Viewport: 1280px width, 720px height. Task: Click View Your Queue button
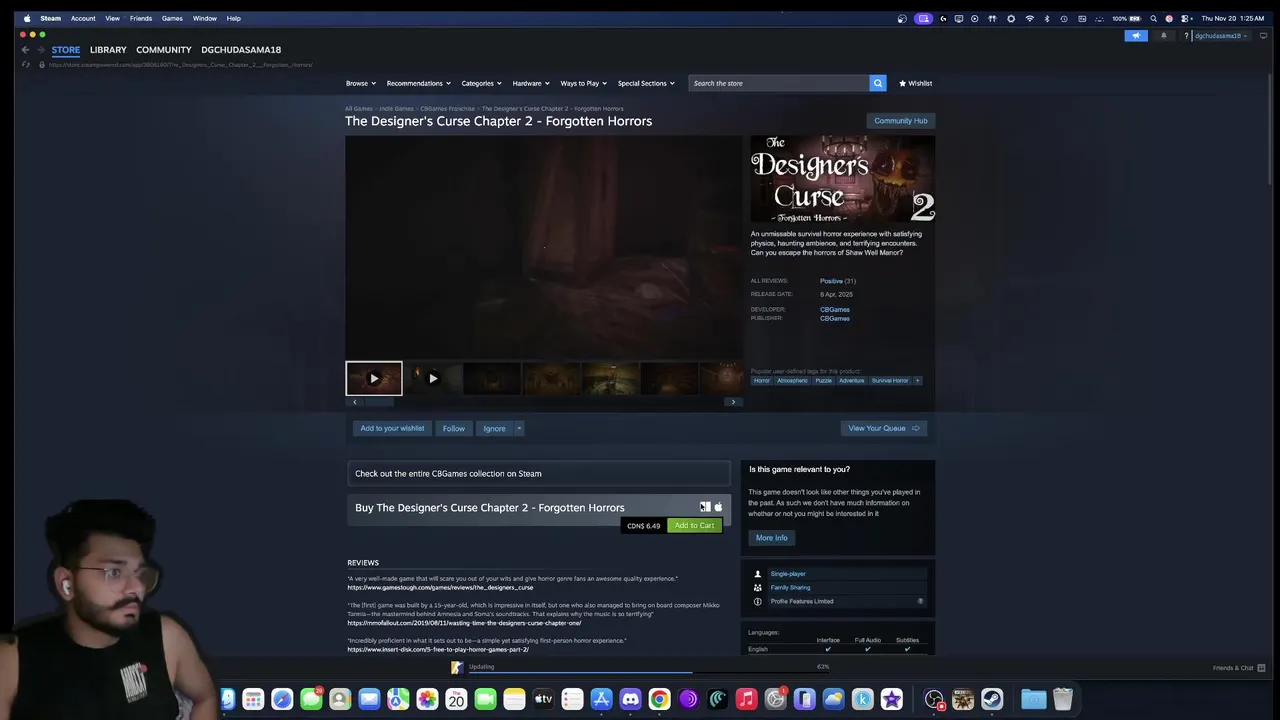(884, 428)
